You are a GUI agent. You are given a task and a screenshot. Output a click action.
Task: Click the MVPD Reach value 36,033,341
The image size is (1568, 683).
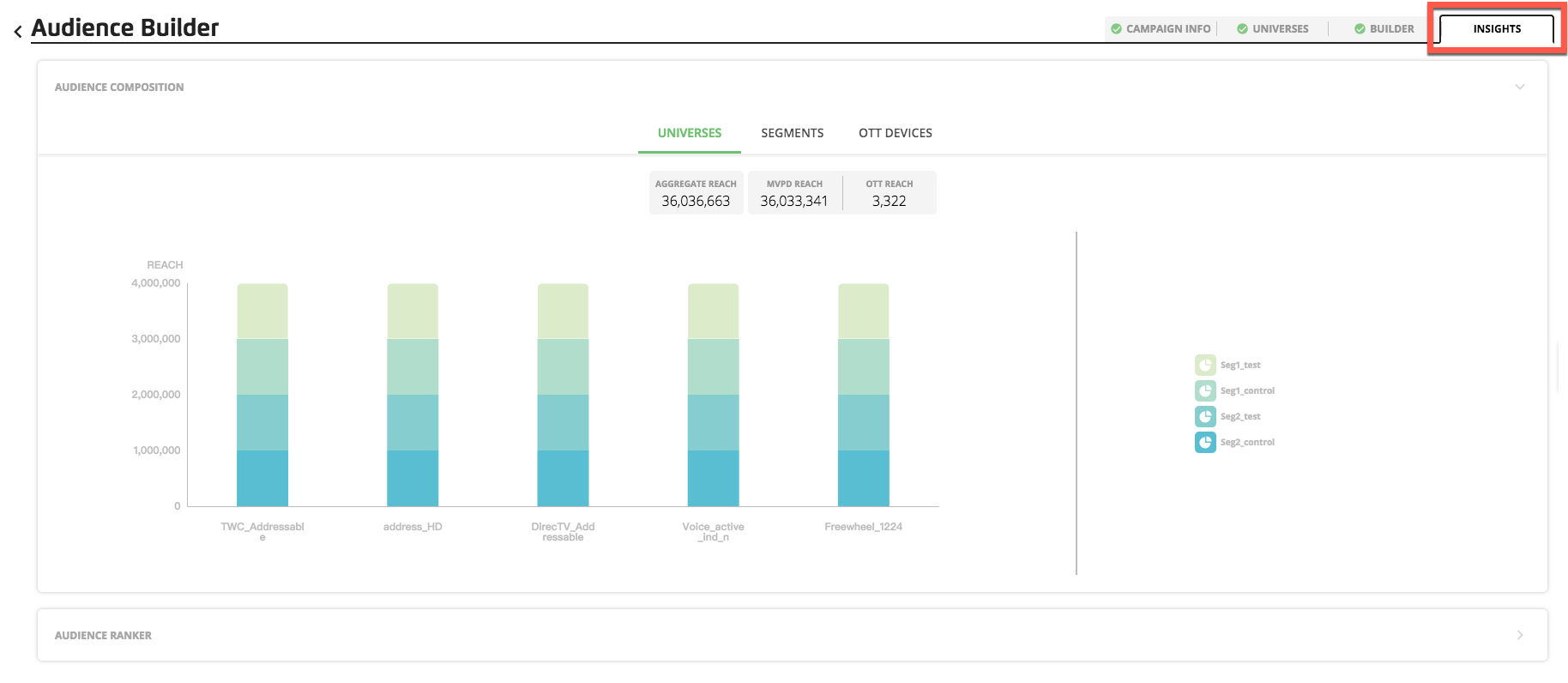click(793, 201)
